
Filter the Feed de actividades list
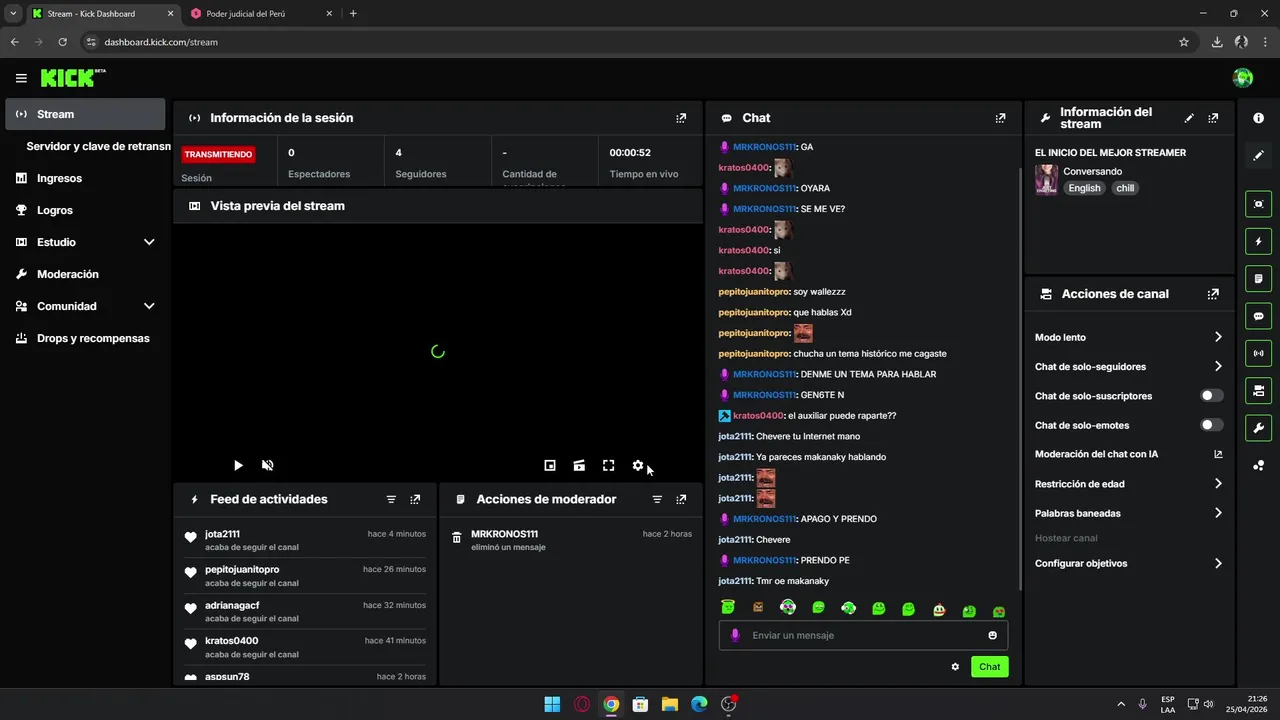click(x=391, y=499)
